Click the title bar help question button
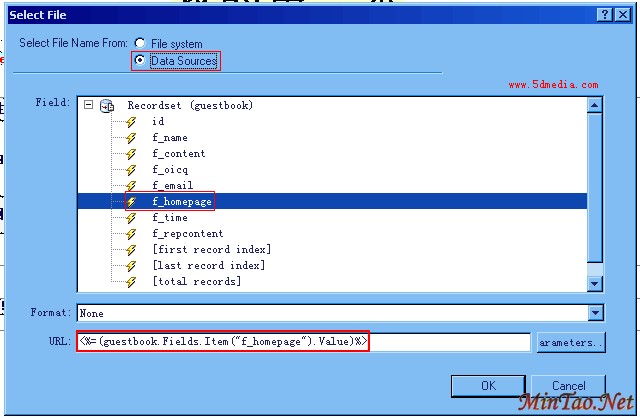Viewport: 640px width, 418px height. [x=606, y=13]
